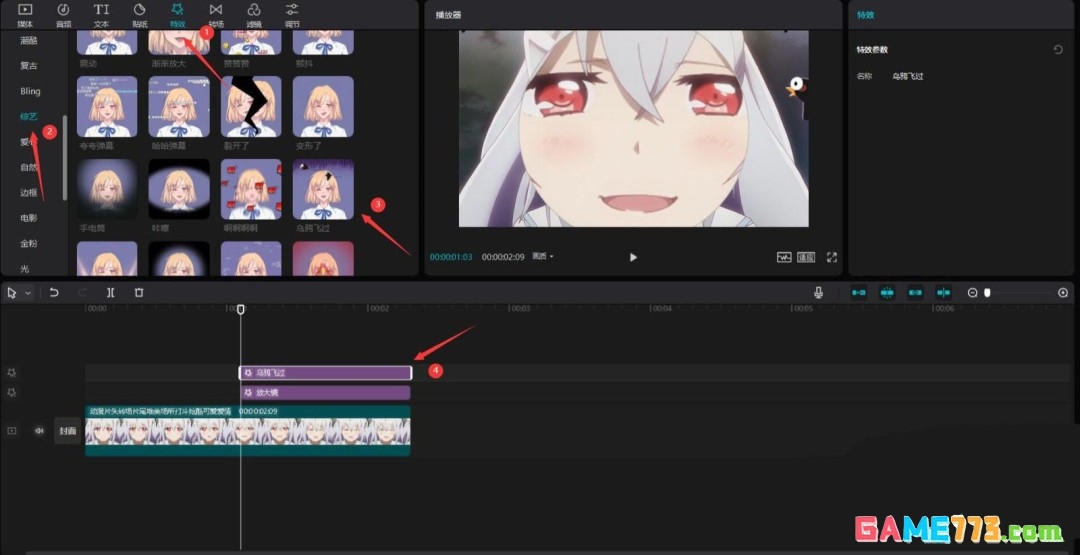
Task: Click the 封面 cover button
Action: (67, 431)
